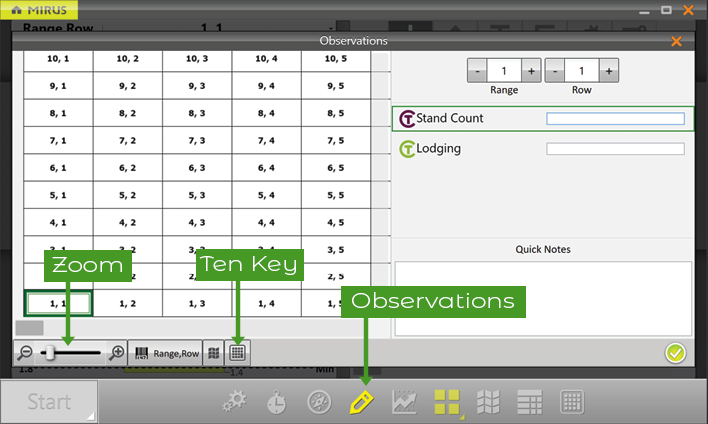
Task: Select the yellow four-square grid view icon
Action: 447,402
